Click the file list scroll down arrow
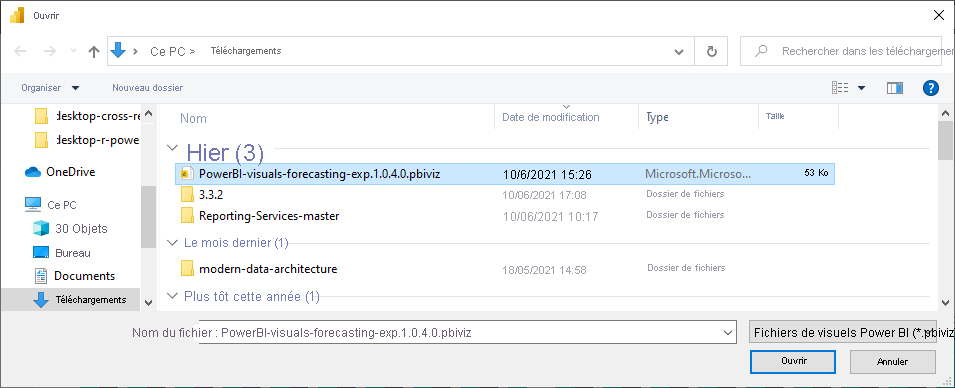This screenshot has height=388, width=955. point(945,302)
